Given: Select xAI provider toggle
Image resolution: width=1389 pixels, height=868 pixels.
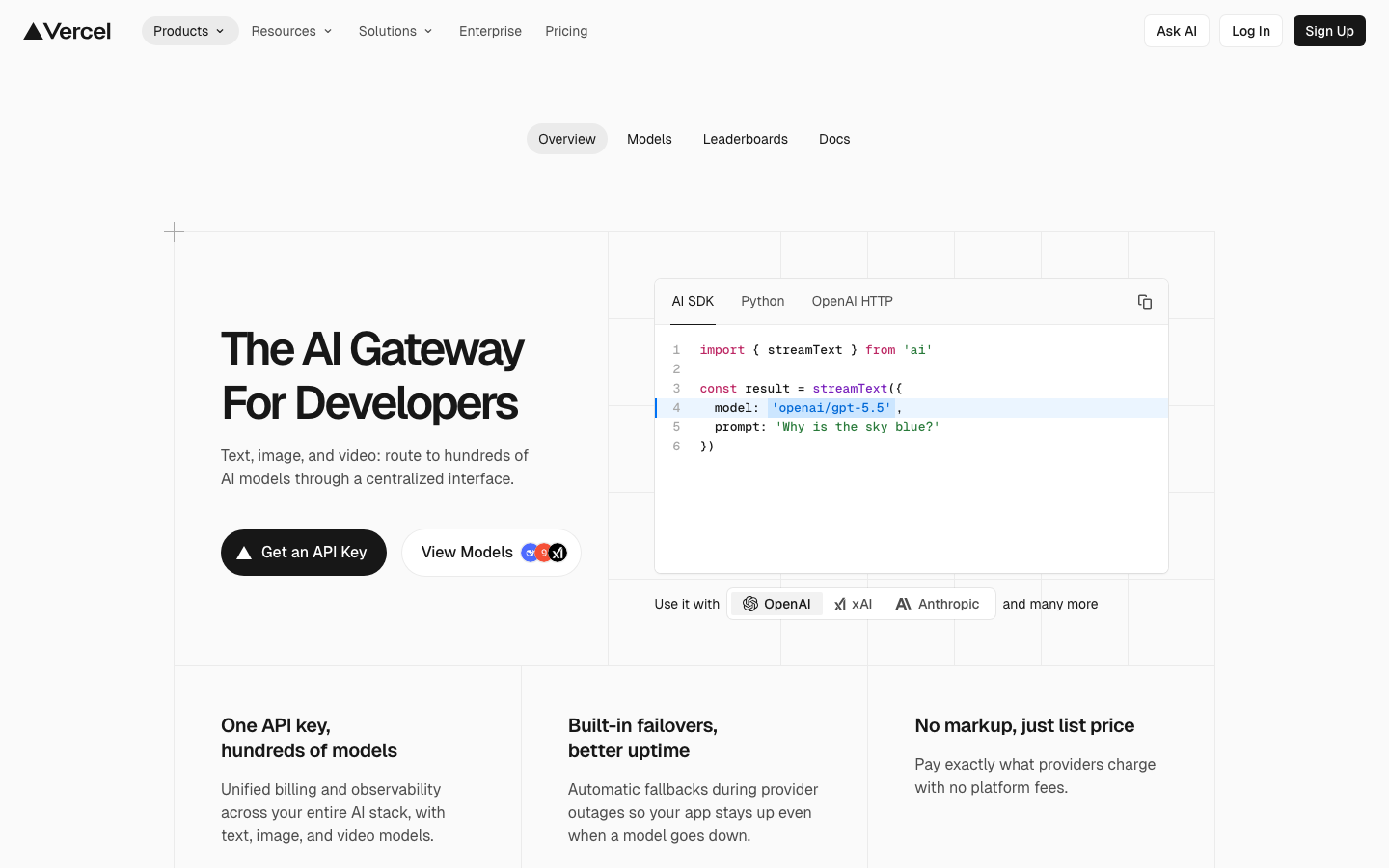Looking at the screenshot, I should click(854, 604).
